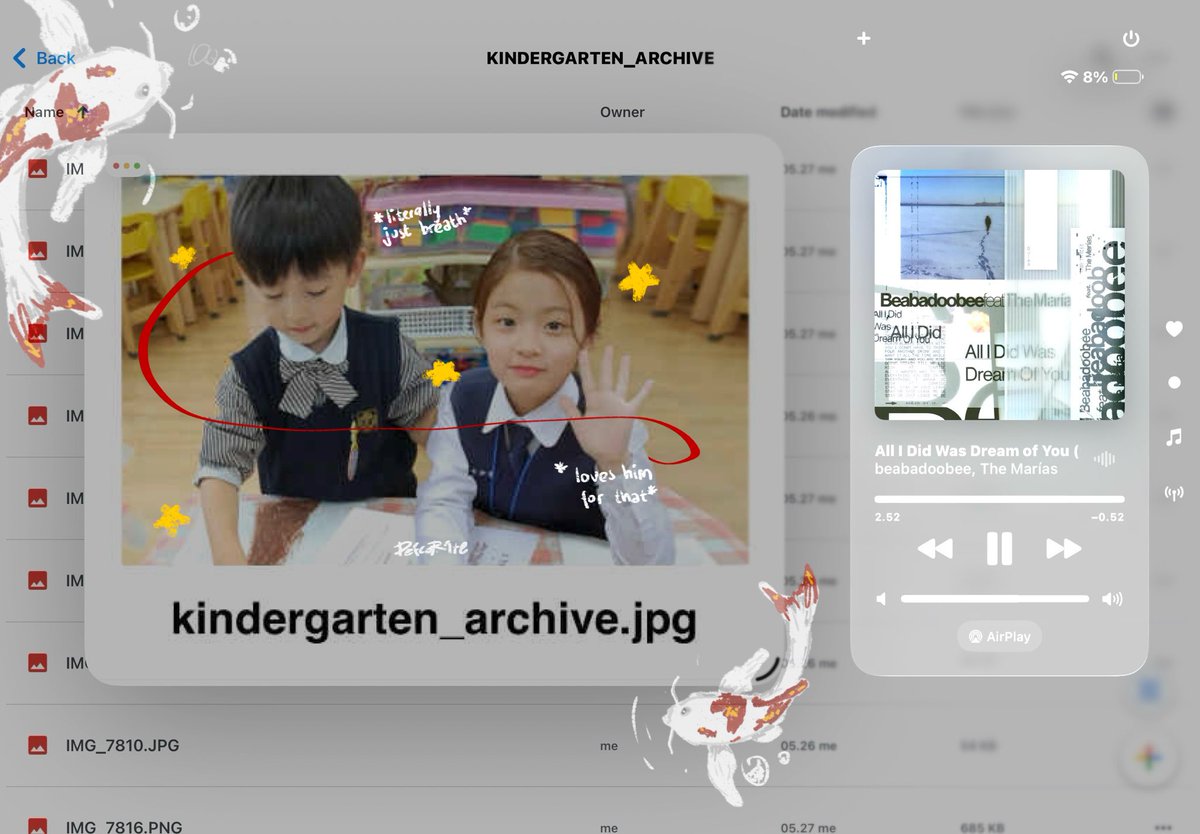Tap the heart favorite icon
Image resolution: width=1200 pixels, height=834 pixels.
click(1174, 329)
